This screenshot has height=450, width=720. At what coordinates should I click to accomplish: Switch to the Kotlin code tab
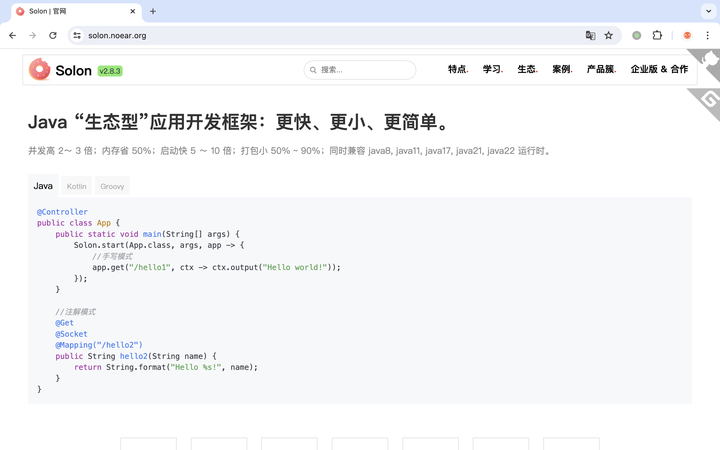tap(76, 186)
